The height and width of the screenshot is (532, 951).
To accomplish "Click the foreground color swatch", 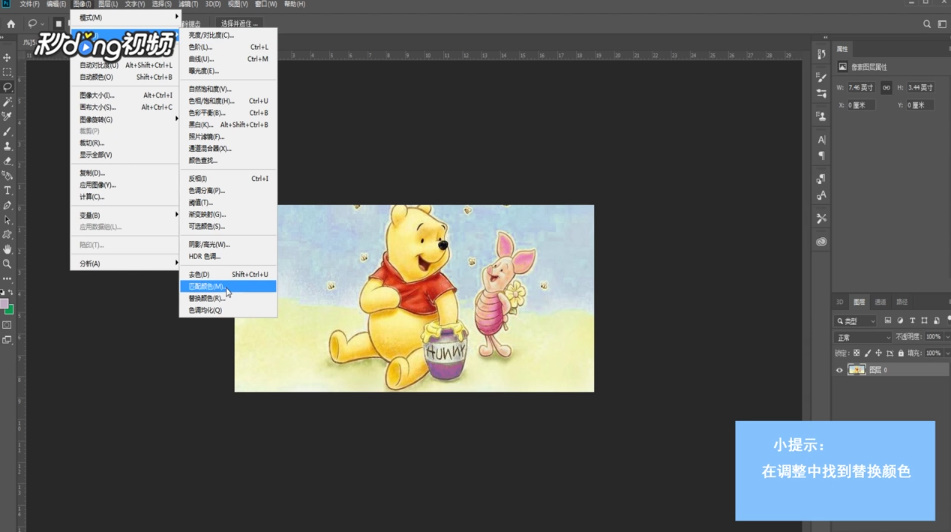I will (4, 303).
